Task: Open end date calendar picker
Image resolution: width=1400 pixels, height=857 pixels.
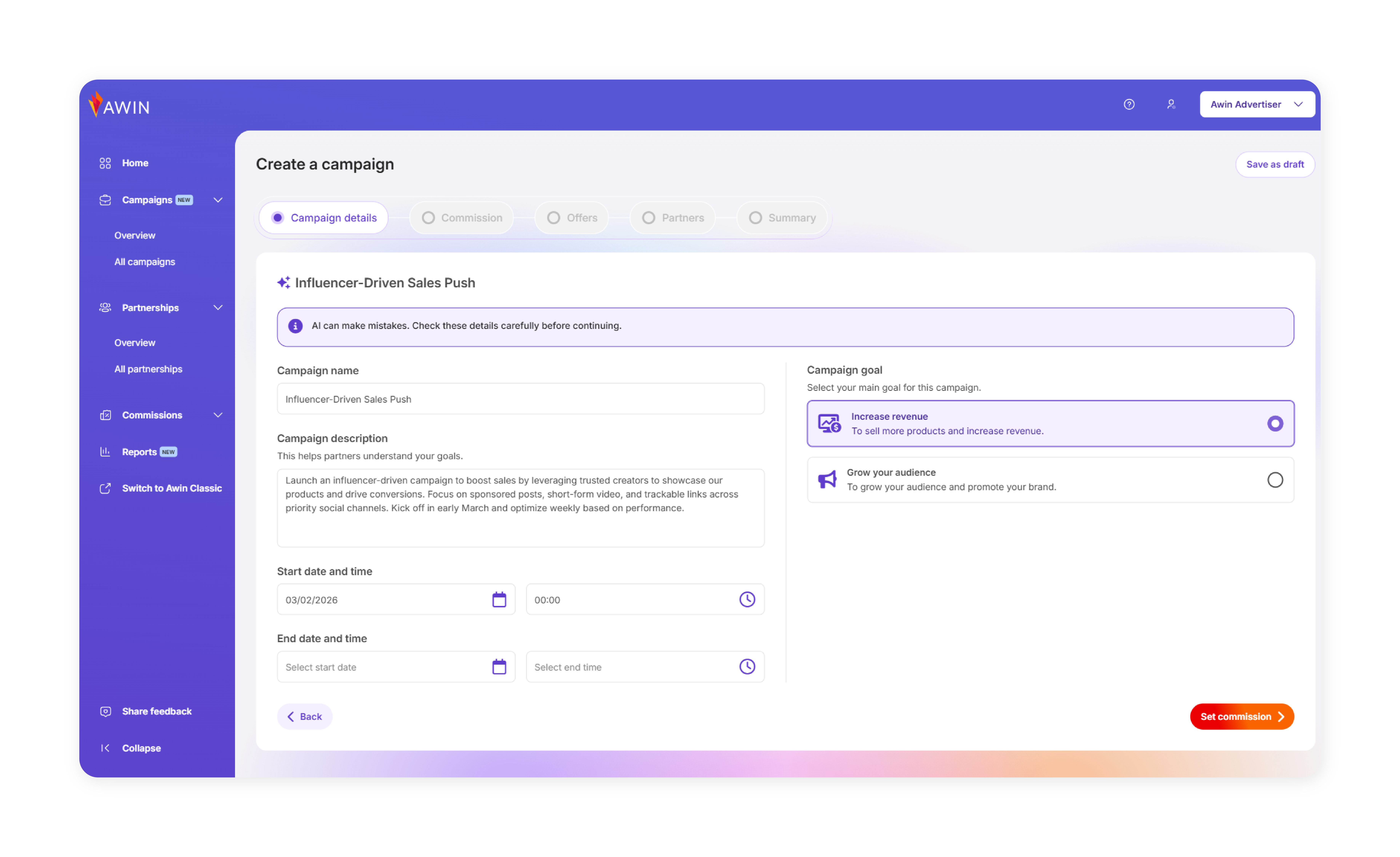Action: tap(499, 667)
